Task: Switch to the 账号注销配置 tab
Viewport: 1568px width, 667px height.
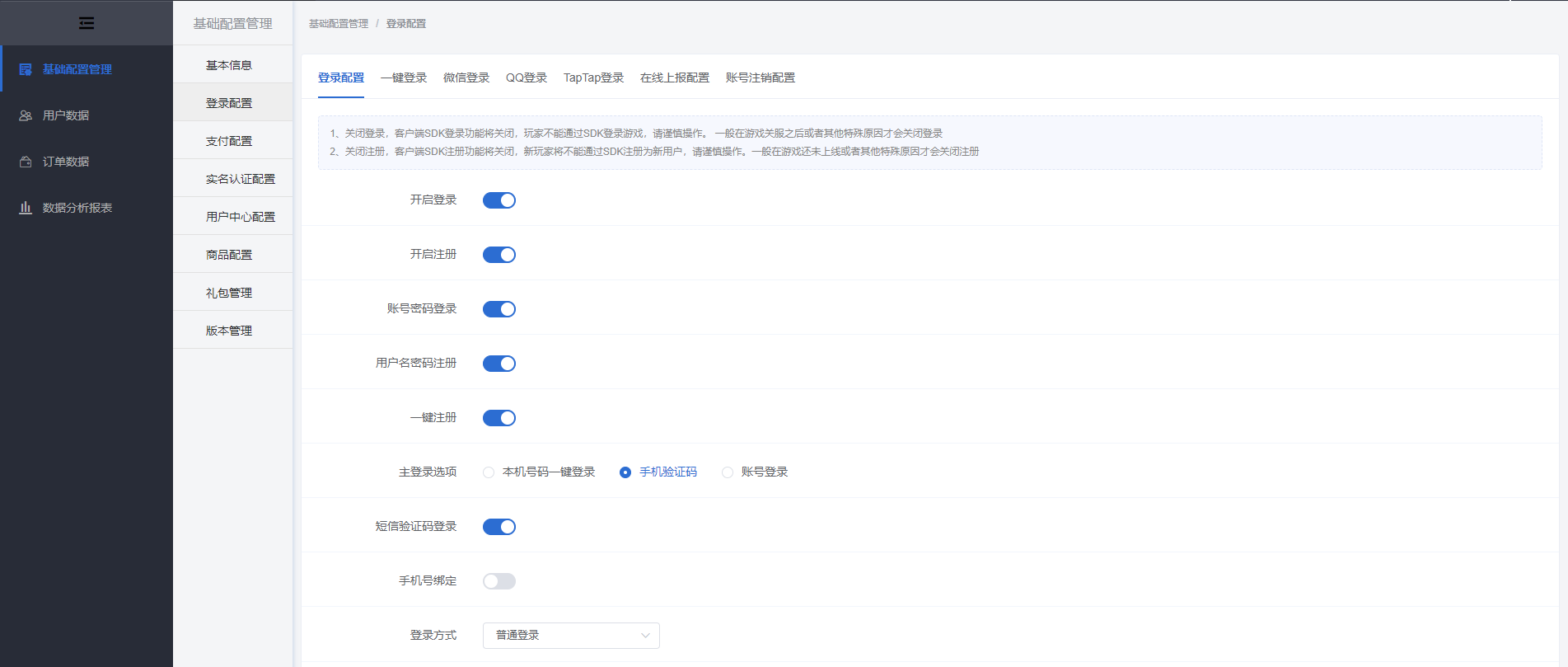Action: pos(761,78)
